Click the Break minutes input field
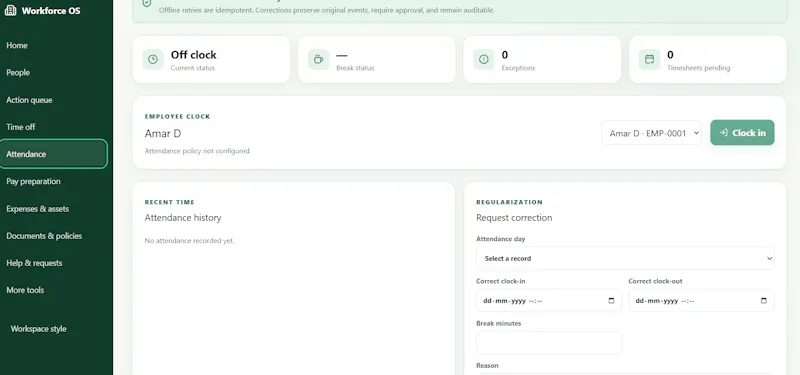 tap(549, 343)
